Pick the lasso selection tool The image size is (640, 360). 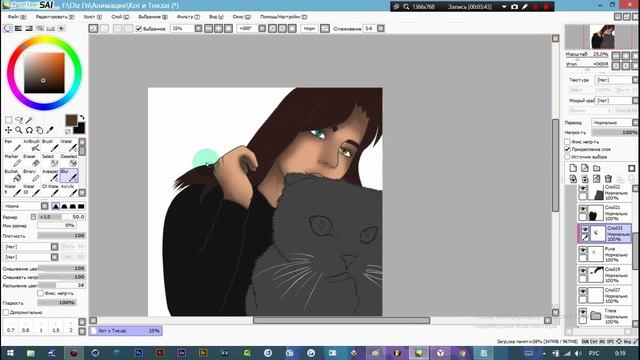[x=19, y=120]
